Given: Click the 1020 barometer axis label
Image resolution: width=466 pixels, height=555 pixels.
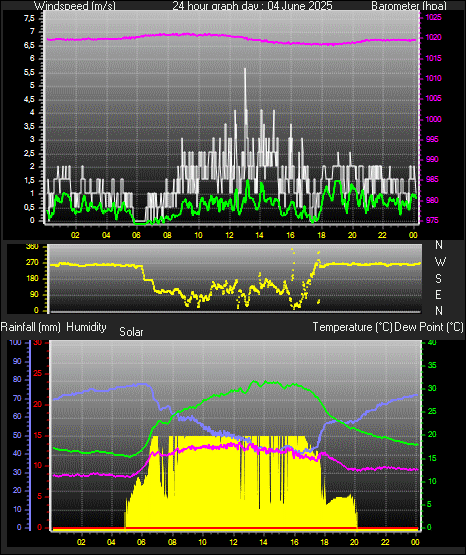Looking at the screenshot, I should (x=433, y=38).
